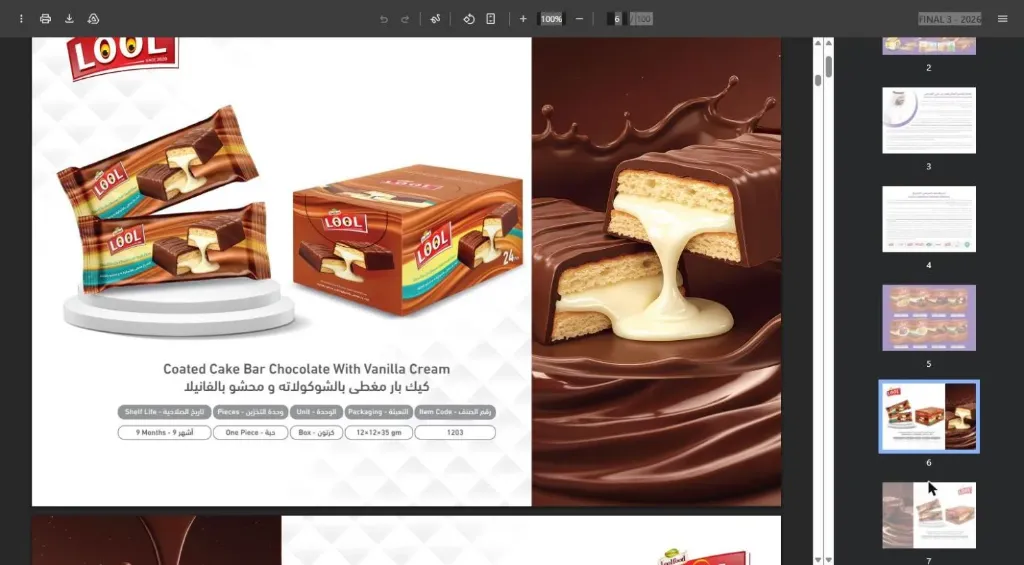Open the hamburger sidebar menu
Screen dimensions: 1024x565
pyautogui.click(x=1002, y=19)
